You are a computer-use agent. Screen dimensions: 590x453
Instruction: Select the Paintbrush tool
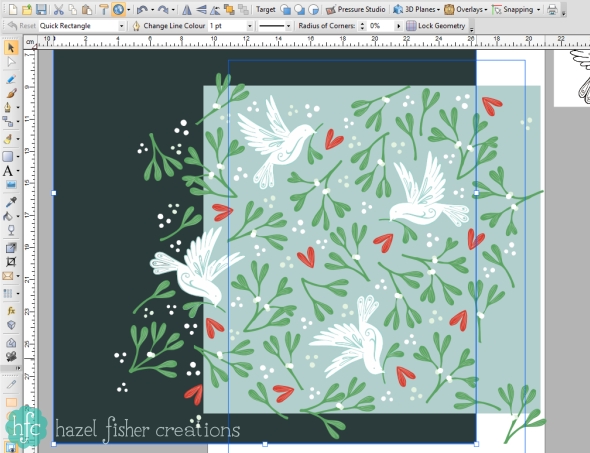[11, 93]
